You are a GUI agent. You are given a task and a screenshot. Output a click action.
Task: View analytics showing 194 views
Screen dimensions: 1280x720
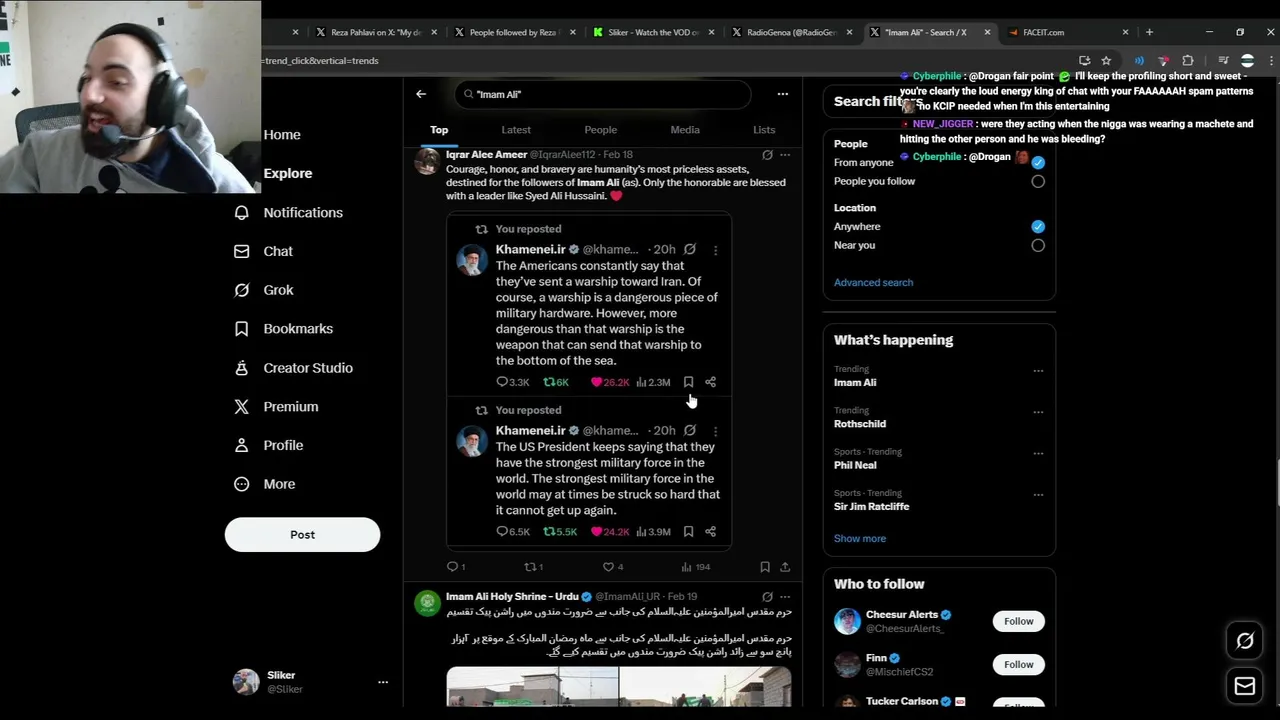[x=694, y=567]
